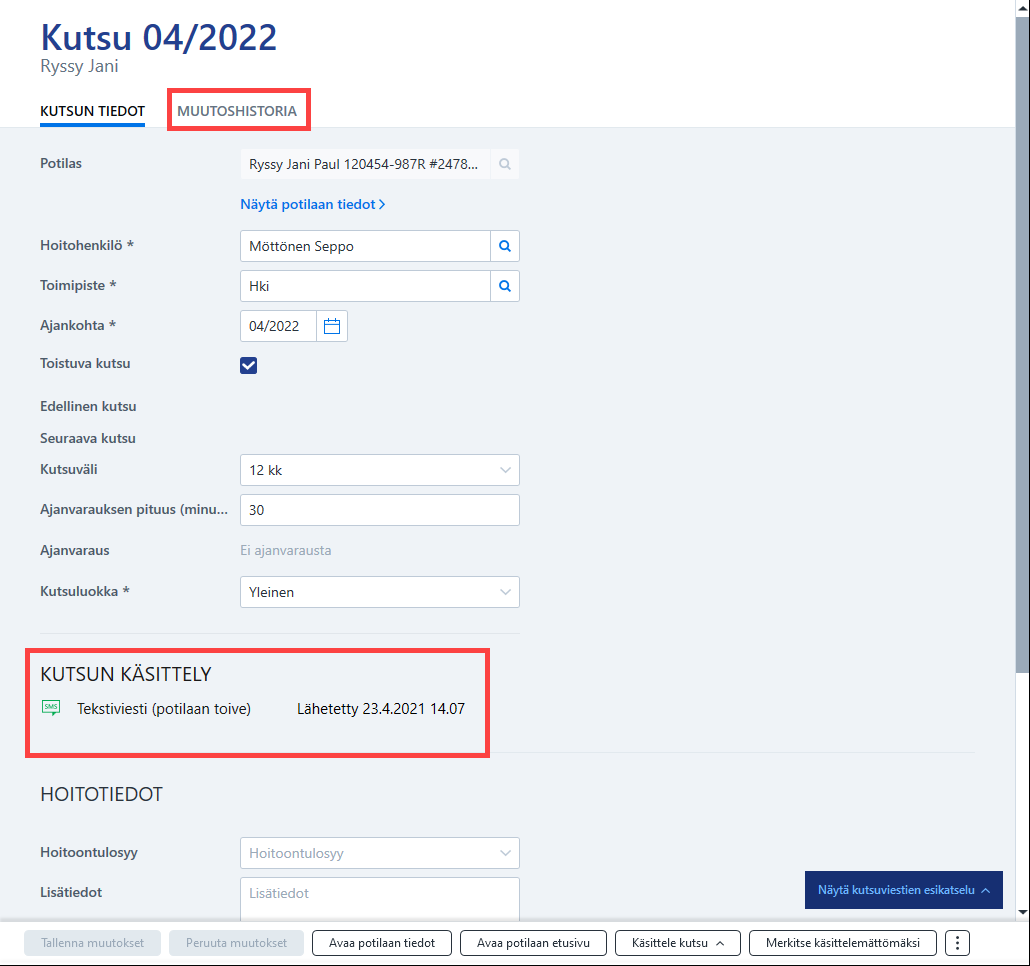Click the Ajanvarauksen pituus input field
The image size is (1030, 966).
[380, 510]
